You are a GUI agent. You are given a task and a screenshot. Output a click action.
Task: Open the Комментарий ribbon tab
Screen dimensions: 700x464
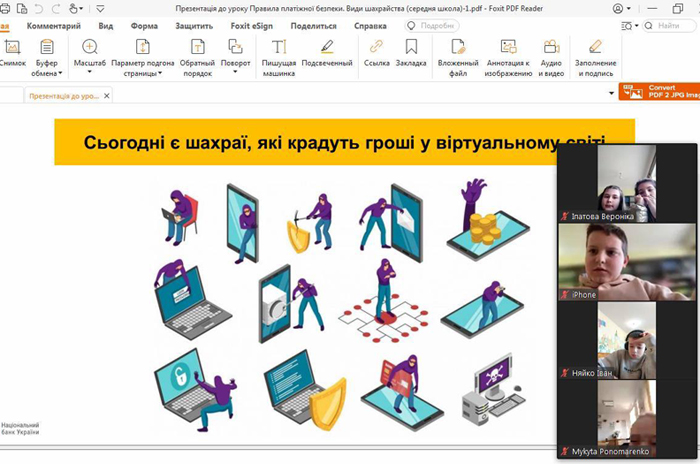(x=54, y=25)
